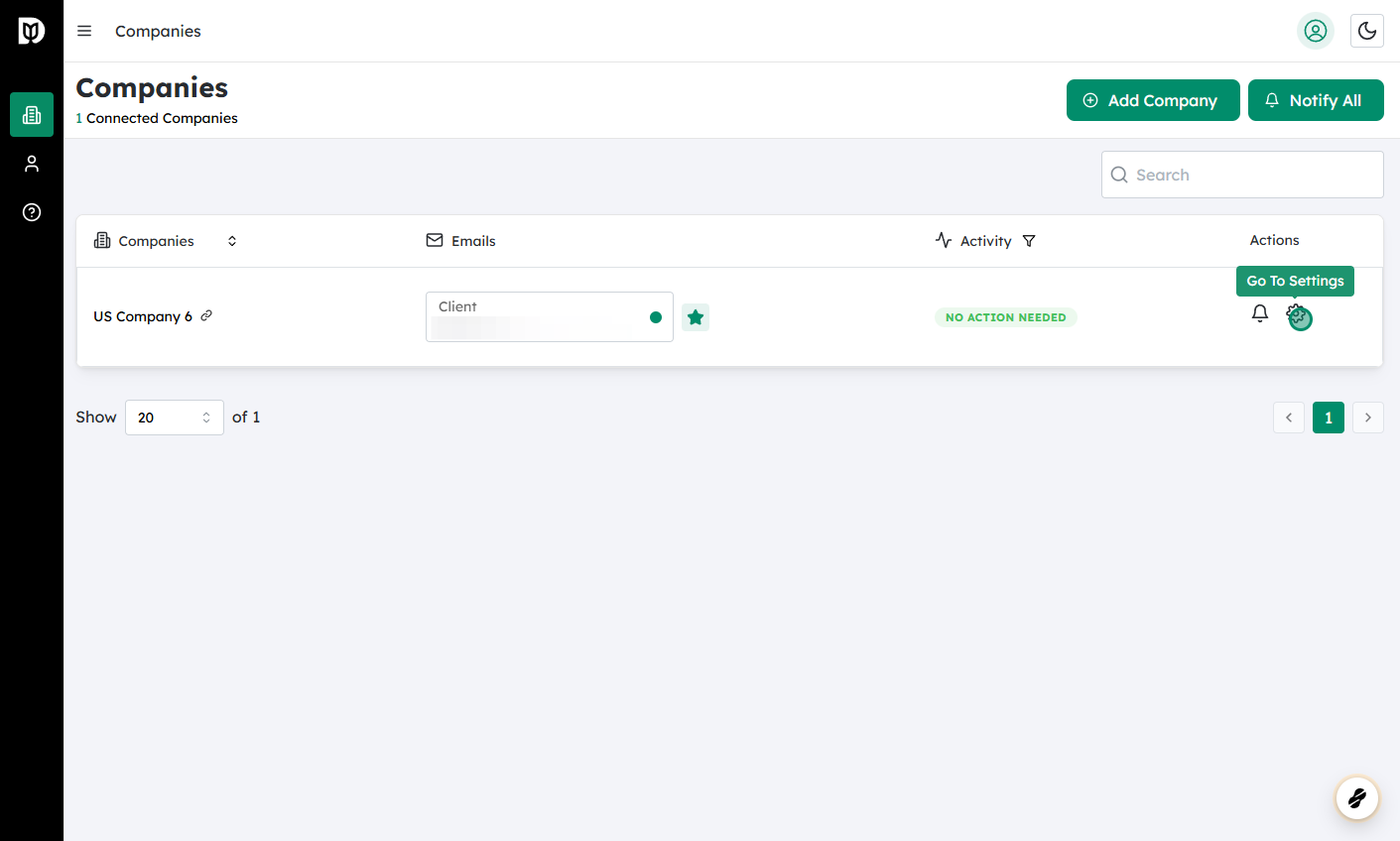
Task: Click the Emails column header
Action: click(460, 240)
